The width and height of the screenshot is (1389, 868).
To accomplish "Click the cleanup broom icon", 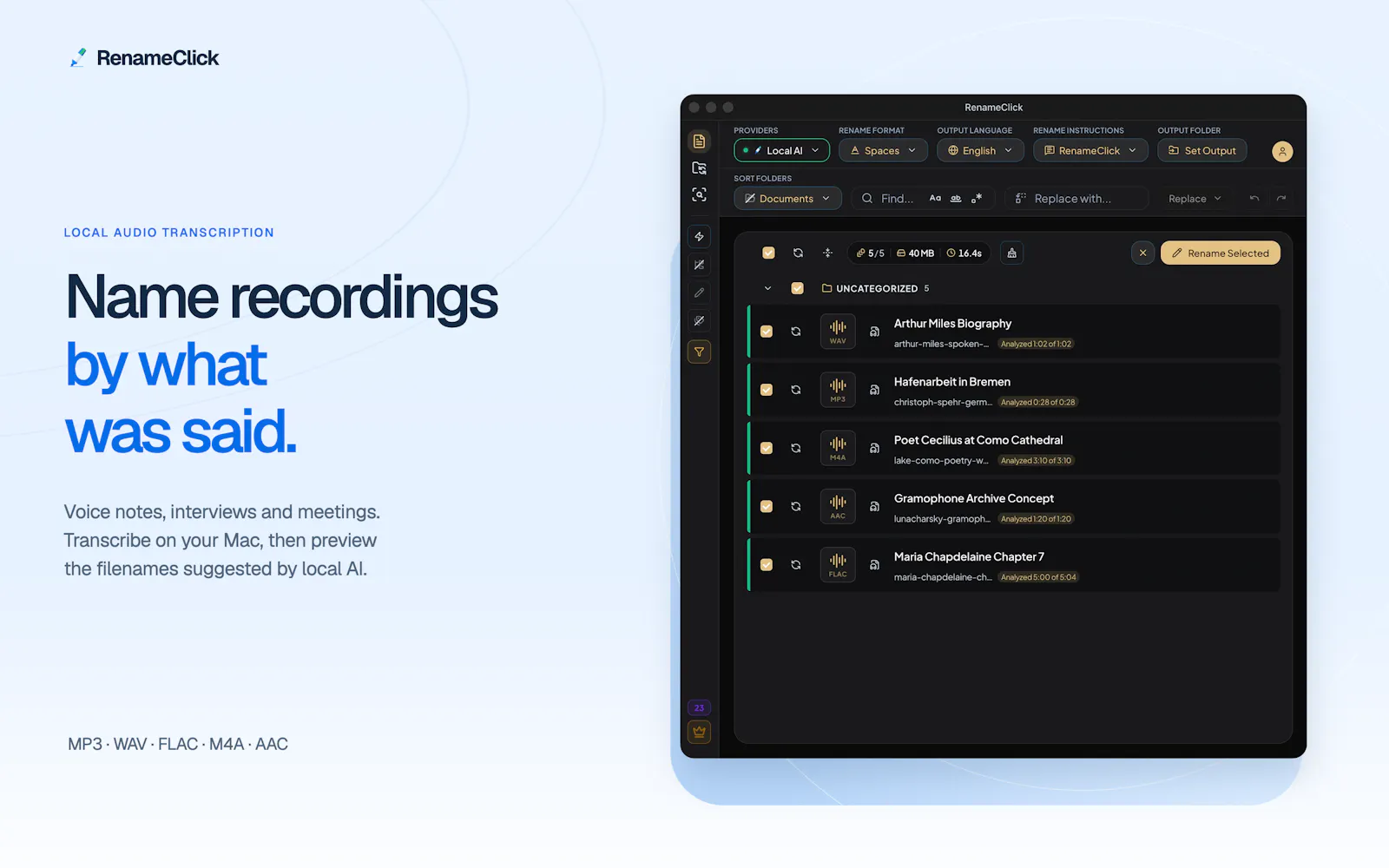I will click(x=1011, y=253).
